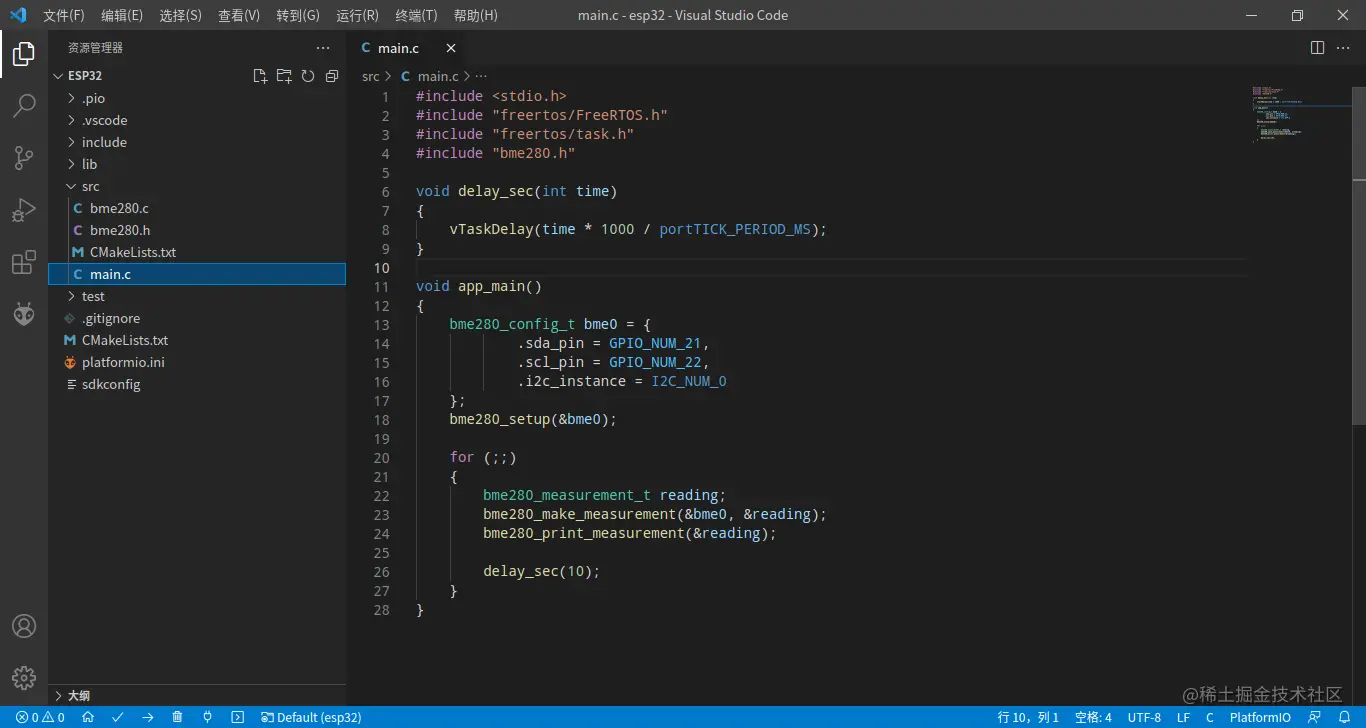Viewport: 1366px width, 728px height.
Task: Refresh the explorer file tree
Action: tap(308, 76)
